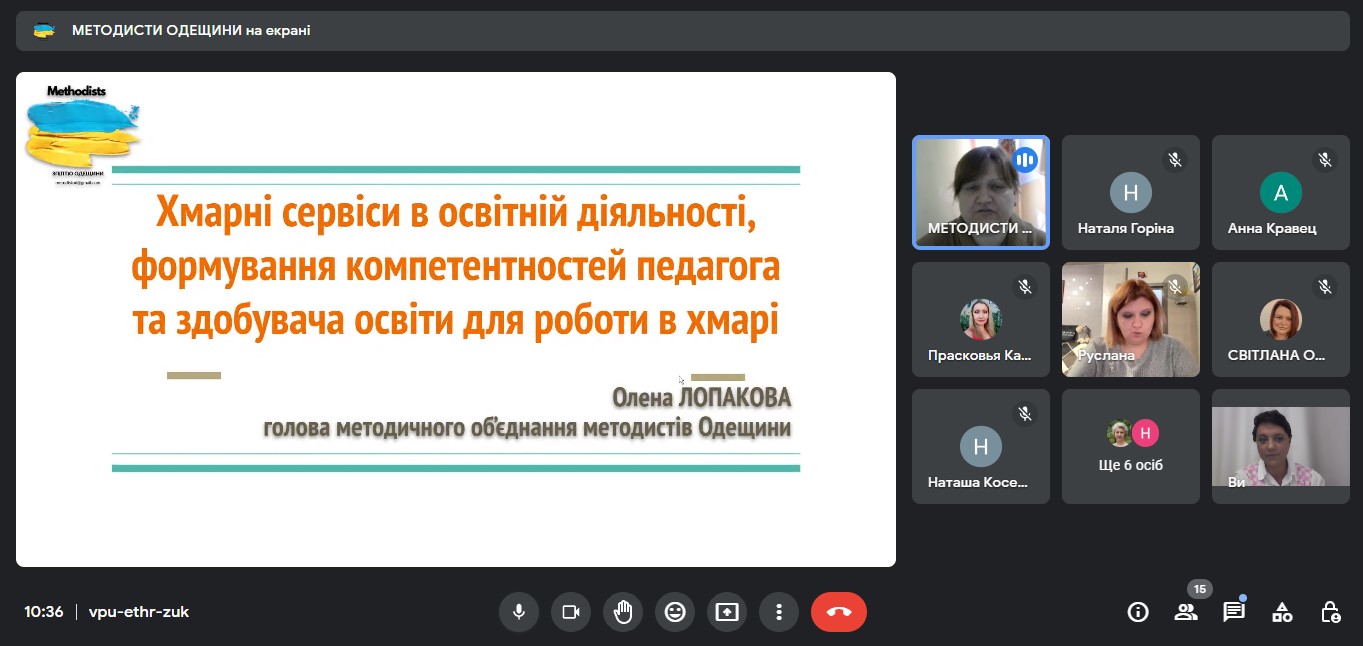Image resolution: width=1363 pixels, height=646 pixels.
Task: Click the present screen icon
Action: click(727, 612)
